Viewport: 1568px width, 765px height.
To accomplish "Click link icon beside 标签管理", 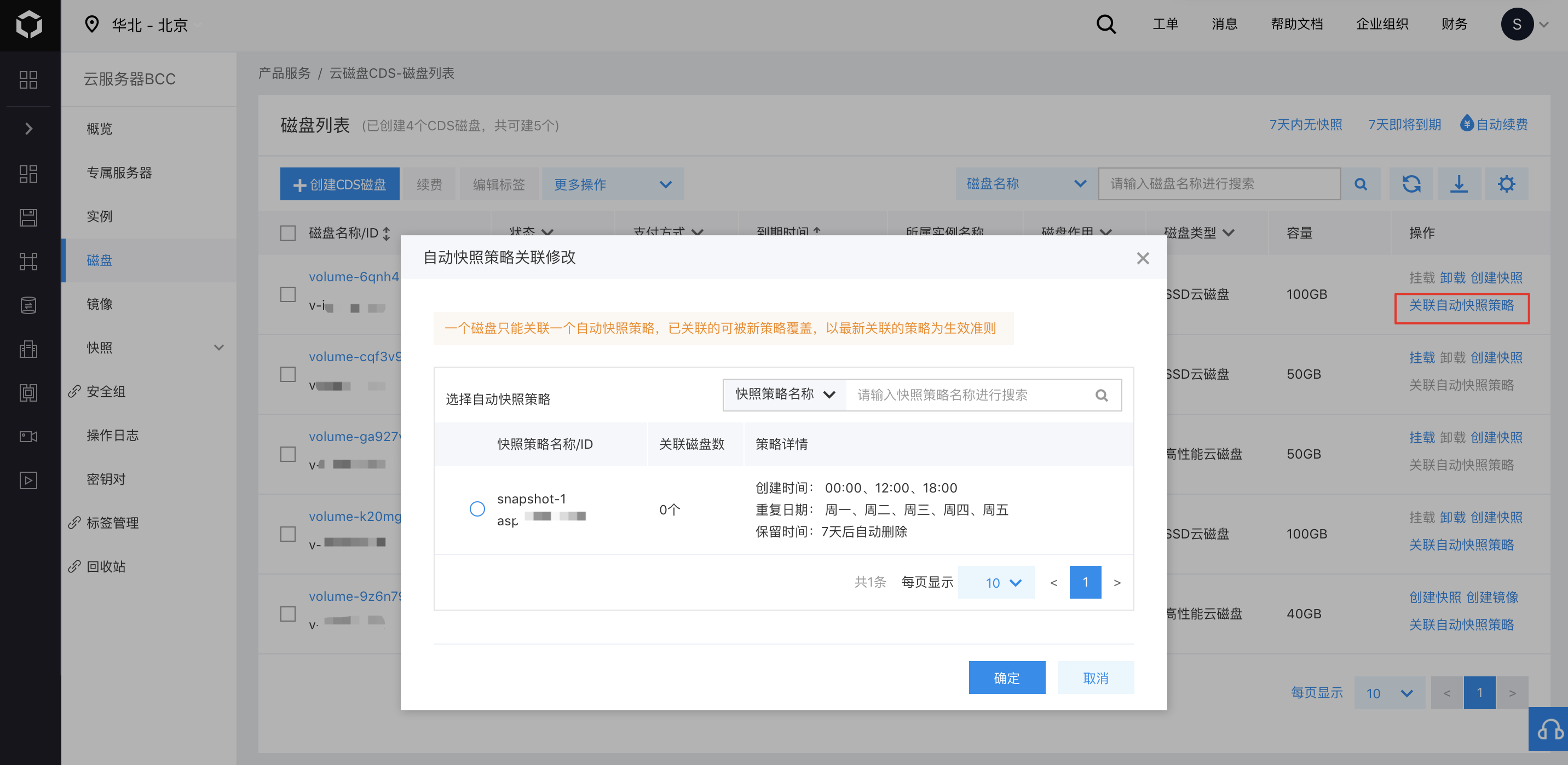I will (74, 523).
